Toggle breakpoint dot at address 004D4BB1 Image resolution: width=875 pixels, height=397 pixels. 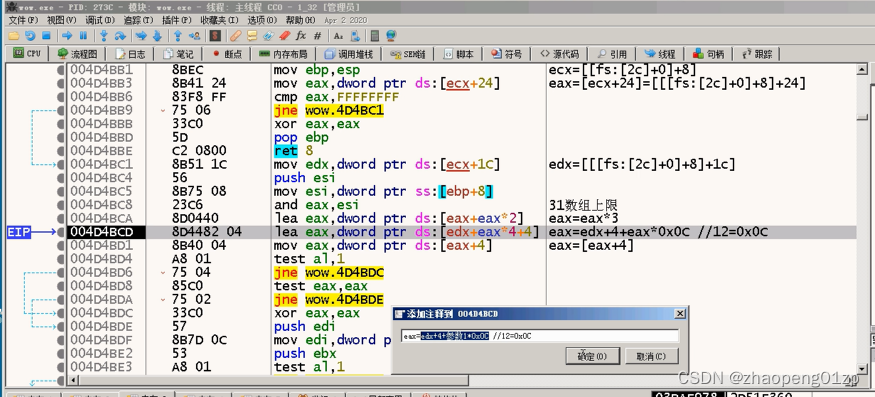pos(60,70)
